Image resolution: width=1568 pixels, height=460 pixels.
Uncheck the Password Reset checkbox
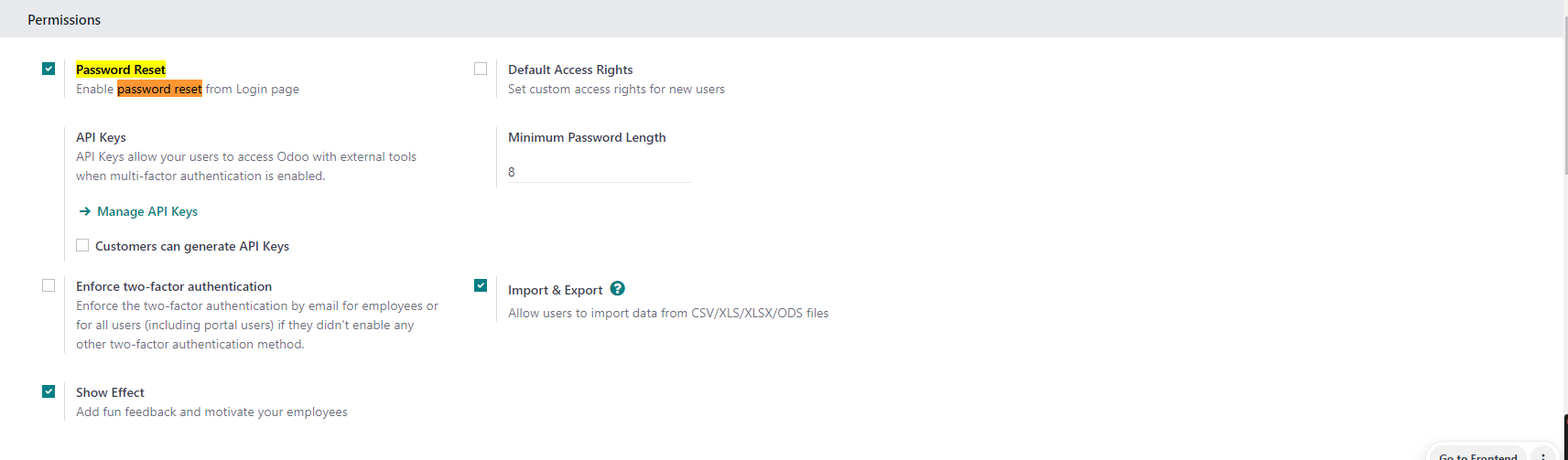click(x=49, y=69)
